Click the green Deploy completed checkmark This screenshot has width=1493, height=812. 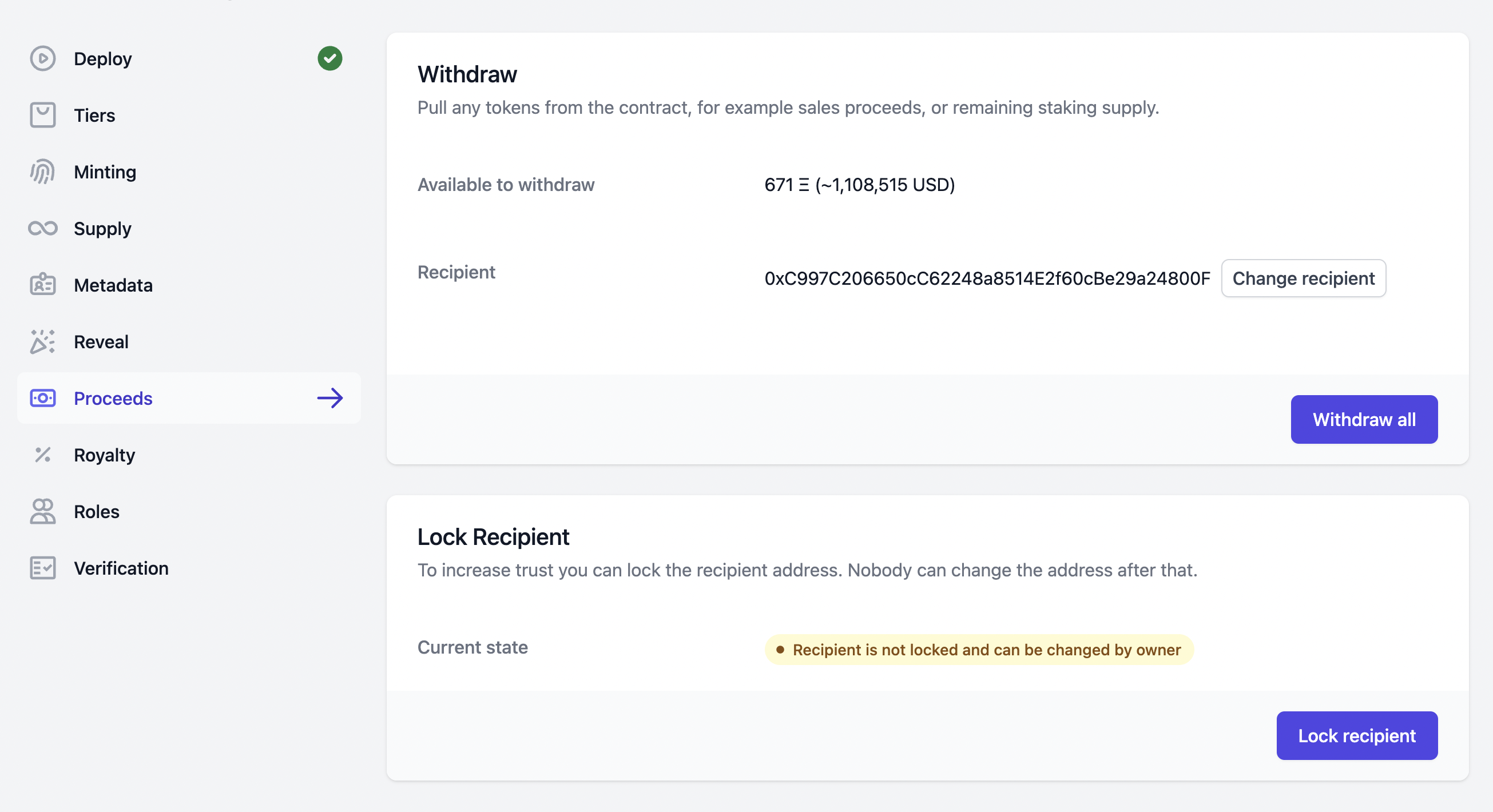330,58
